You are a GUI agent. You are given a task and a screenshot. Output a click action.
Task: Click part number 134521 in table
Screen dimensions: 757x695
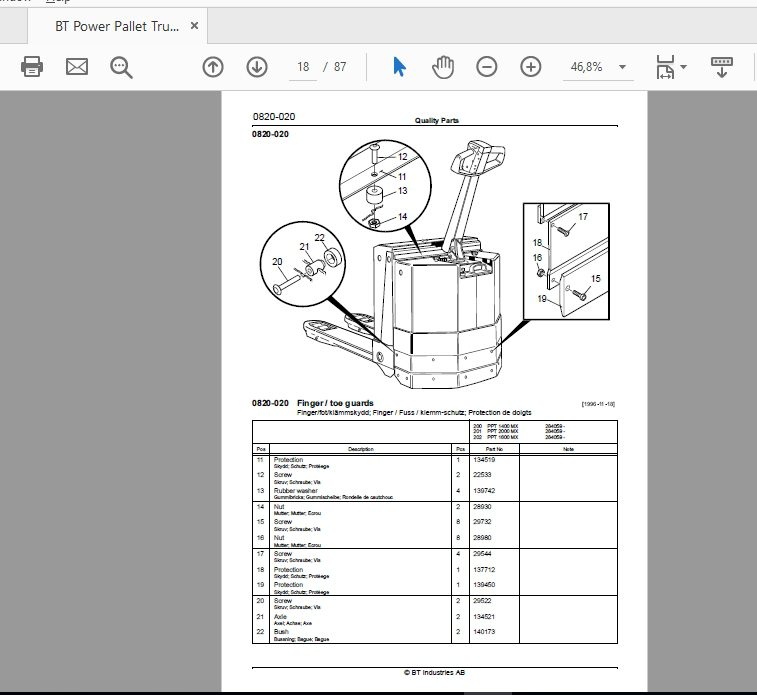coord(484,617)
